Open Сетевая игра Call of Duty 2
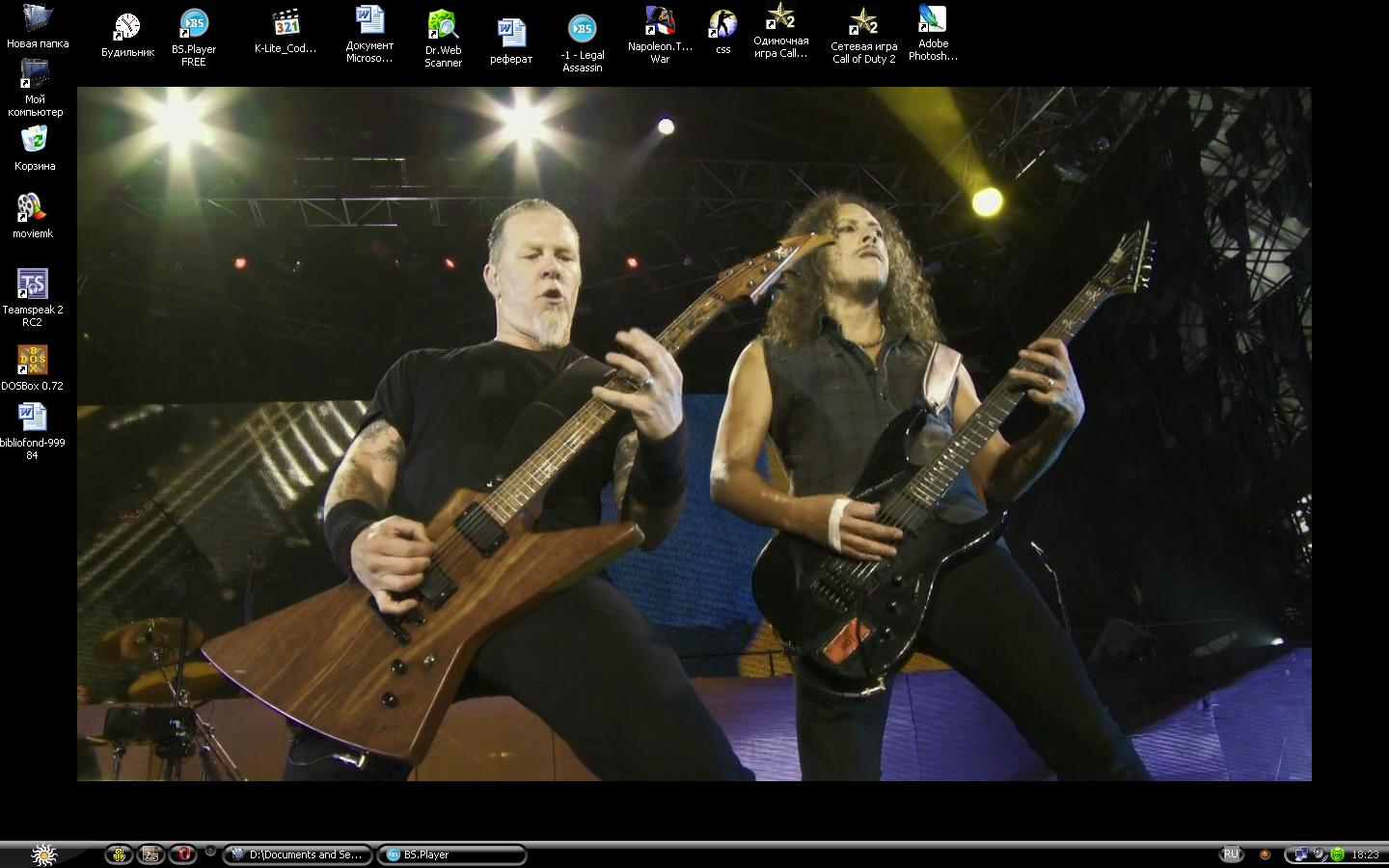The image size is (1389, 868). [863, 22]
